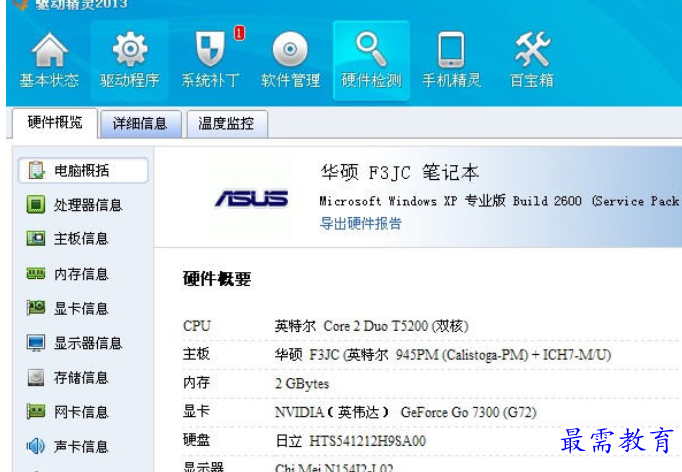
Task: Click the ASUS logo image
Action: click(x=251, y=198)
